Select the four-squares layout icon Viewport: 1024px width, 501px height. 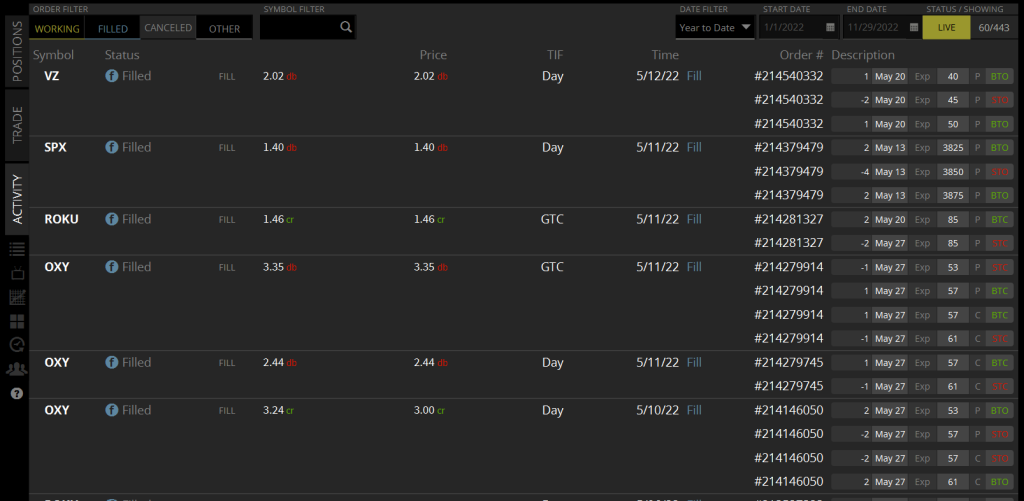tap(16, 321)
